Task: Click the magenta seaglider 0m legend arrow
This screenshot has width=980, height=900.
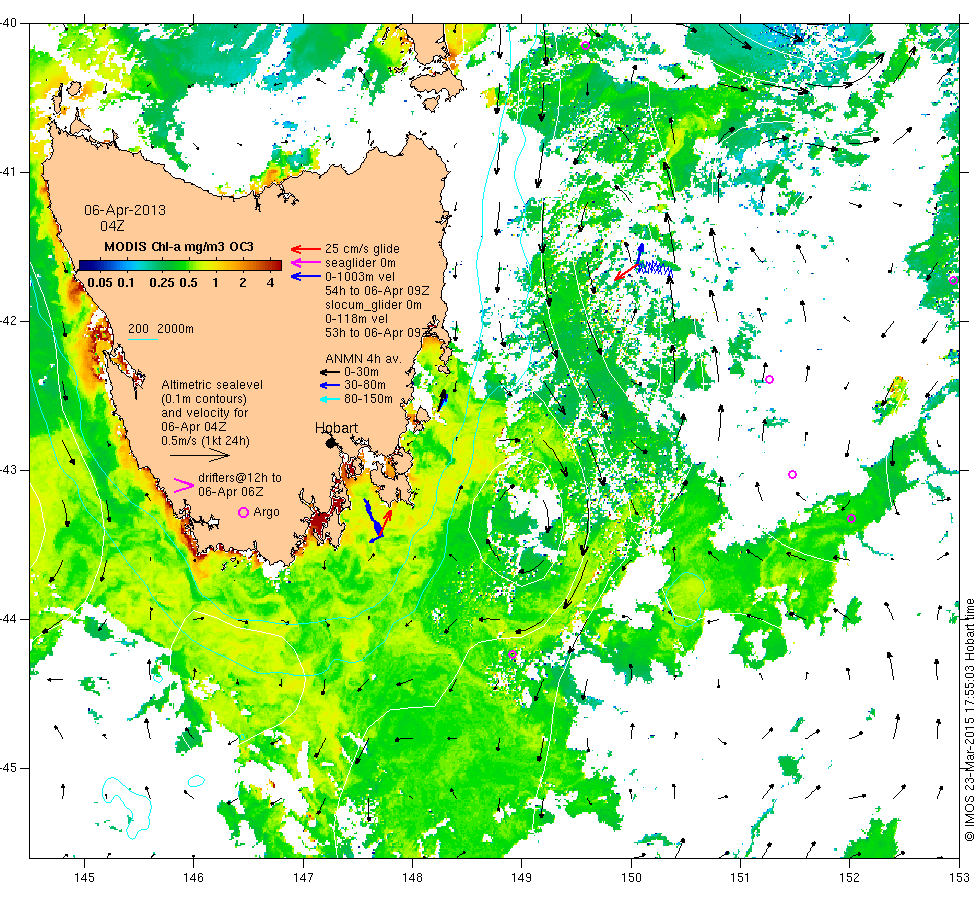Action: point(306,262)
